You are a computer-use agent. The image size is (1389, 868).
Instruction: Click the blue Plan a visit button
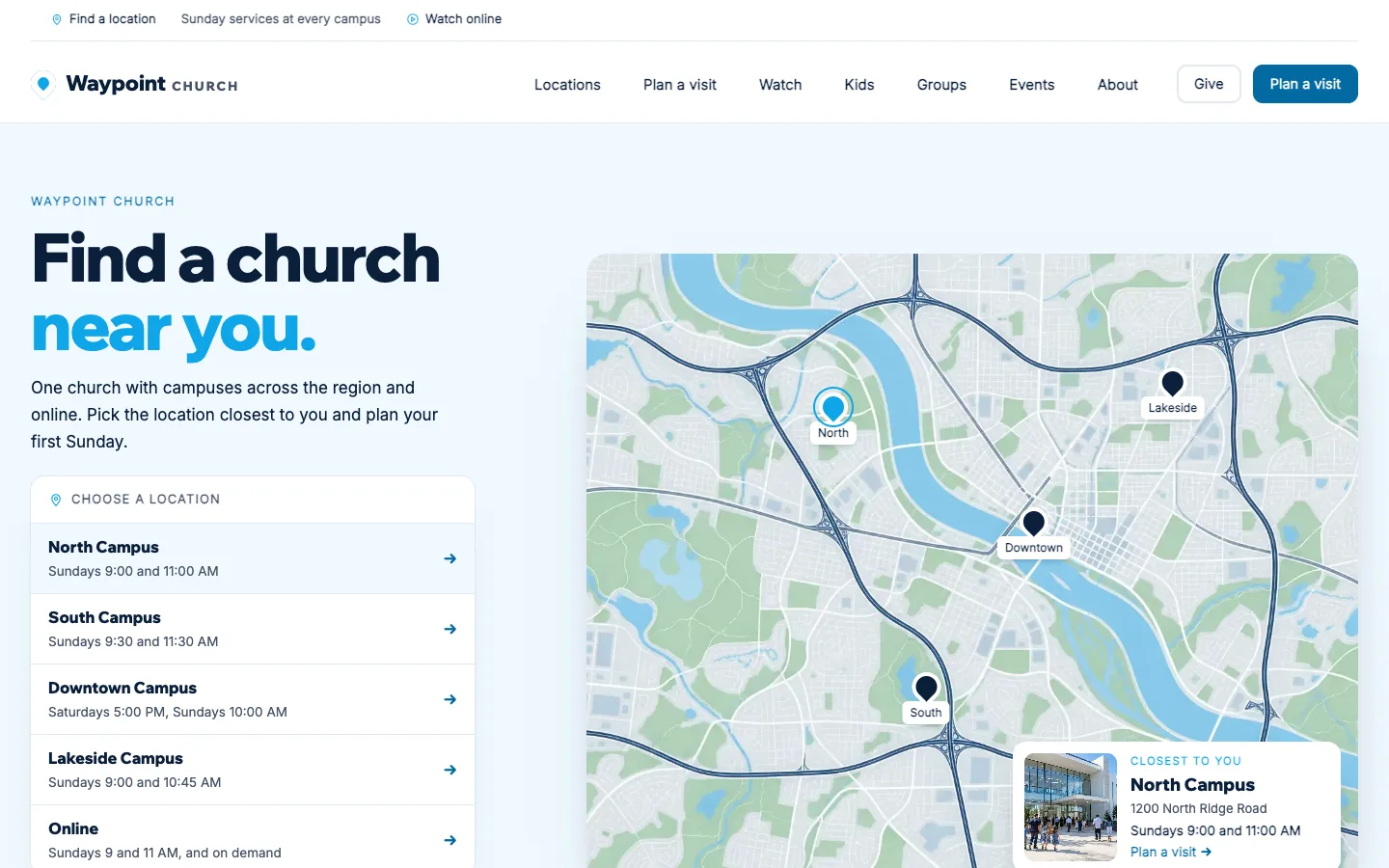click(x=1305, y=84)
